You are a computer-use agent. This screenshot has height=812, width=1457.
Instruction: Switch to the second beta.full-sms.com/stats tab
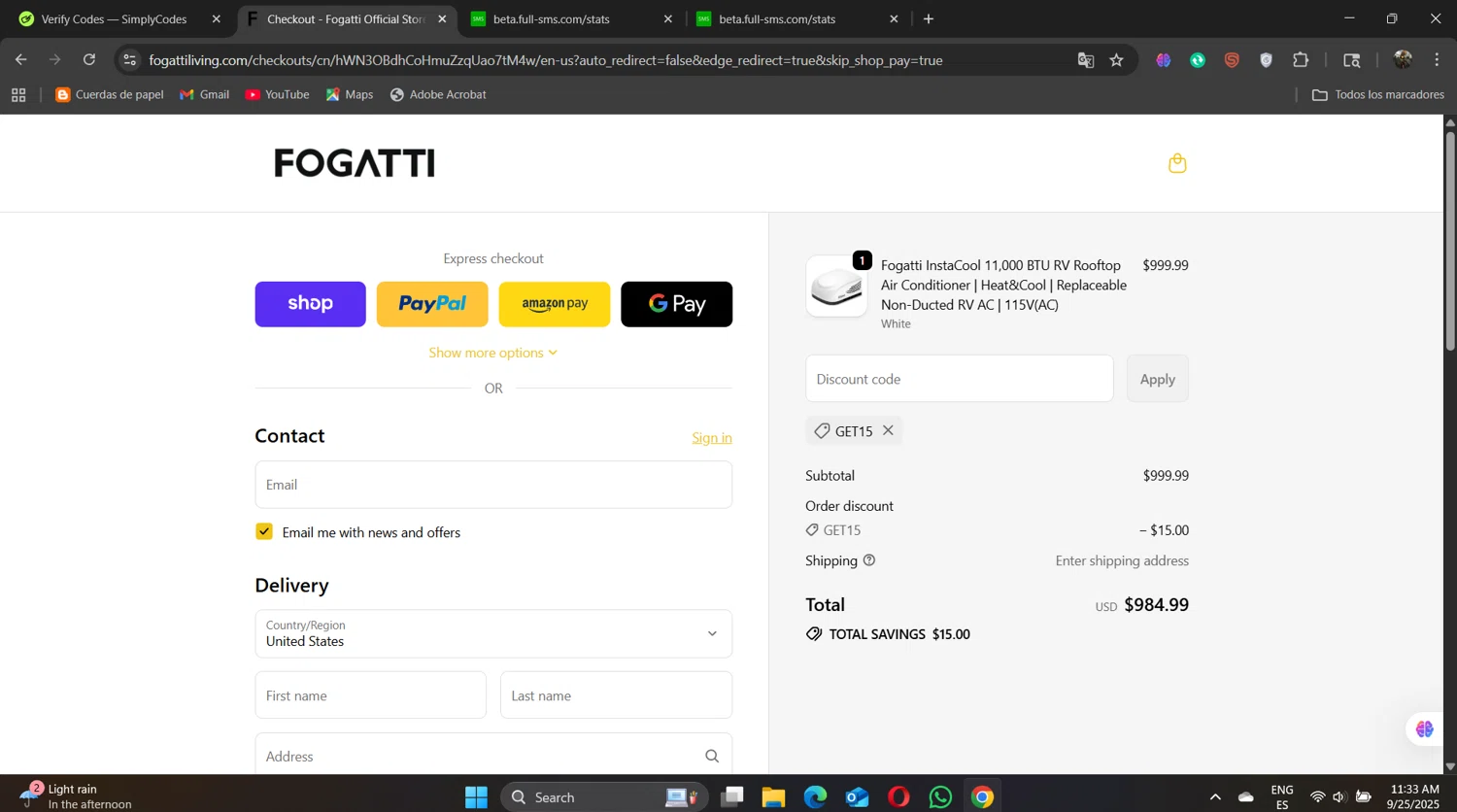[797, 18]
